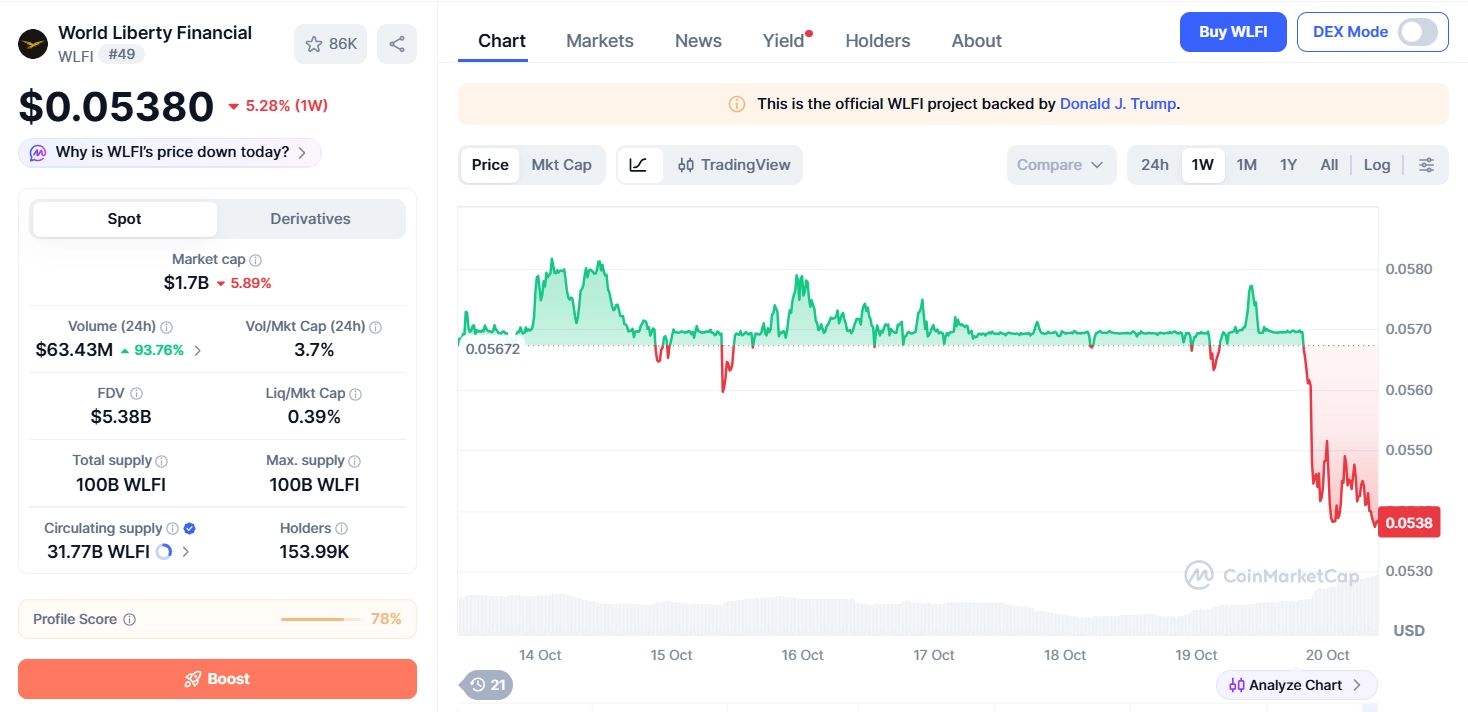Select the Mkt Cap chart option

tap(561, 165)
